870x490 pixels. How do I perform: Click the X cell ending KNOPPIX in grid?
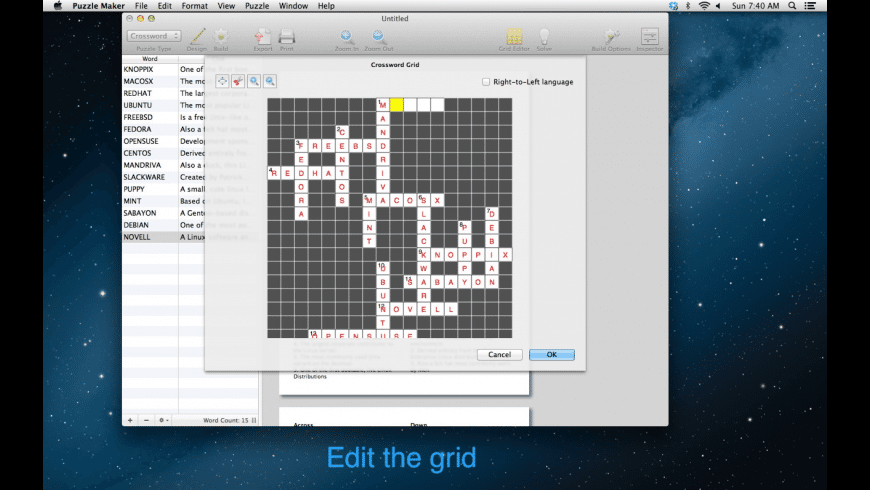[x=505, y=255]
